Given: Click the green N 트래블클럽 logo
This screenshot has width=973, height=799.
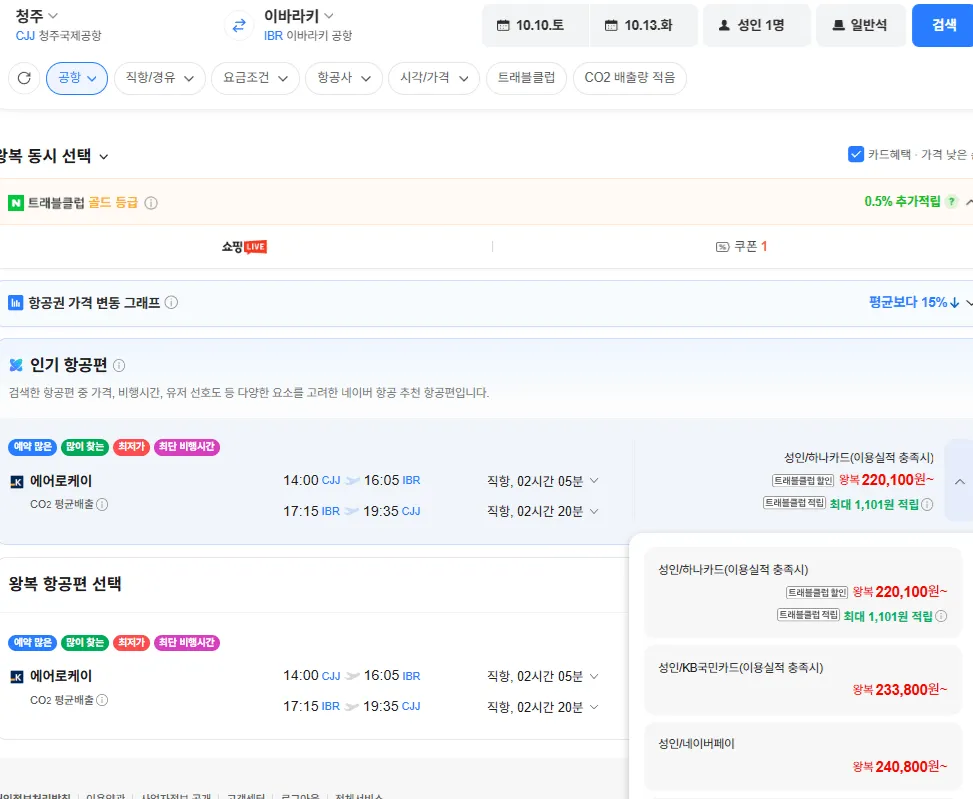Looking at the screenshot, I should point(16,203).
